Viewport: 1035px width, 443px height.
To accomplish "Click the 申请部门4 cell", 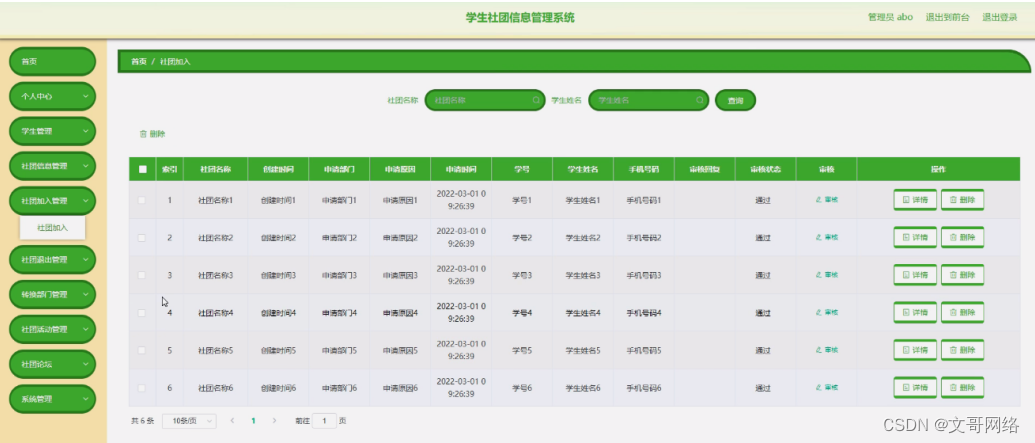I will [x=339, y=312].
